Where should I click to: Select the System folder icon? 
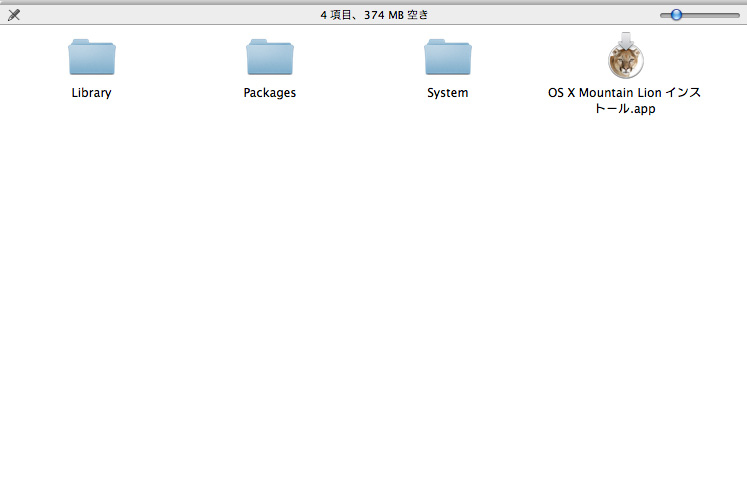[448, 57]
